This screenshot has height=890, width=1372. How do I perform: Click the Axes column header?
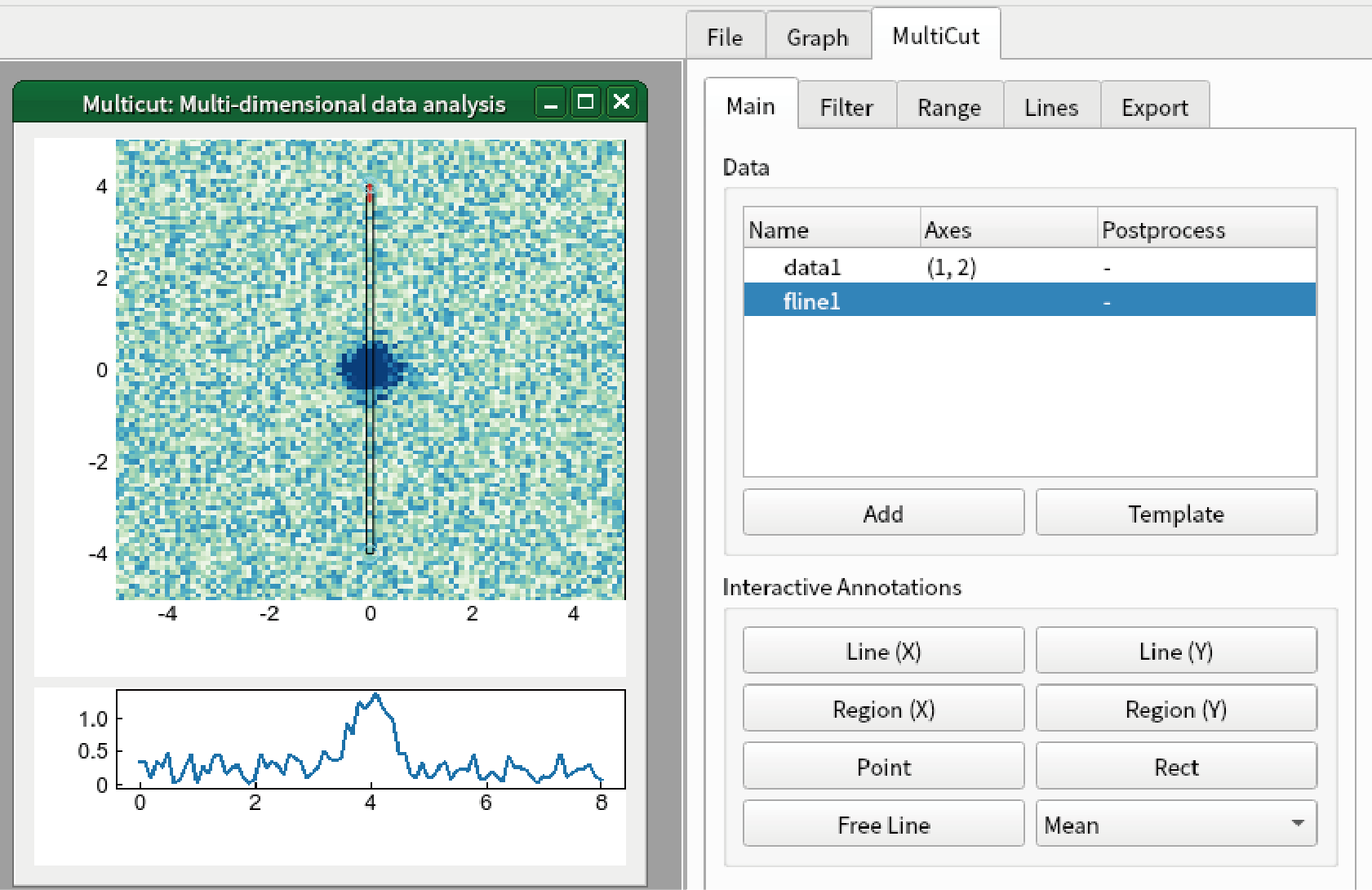click(x=1008, y=229)
